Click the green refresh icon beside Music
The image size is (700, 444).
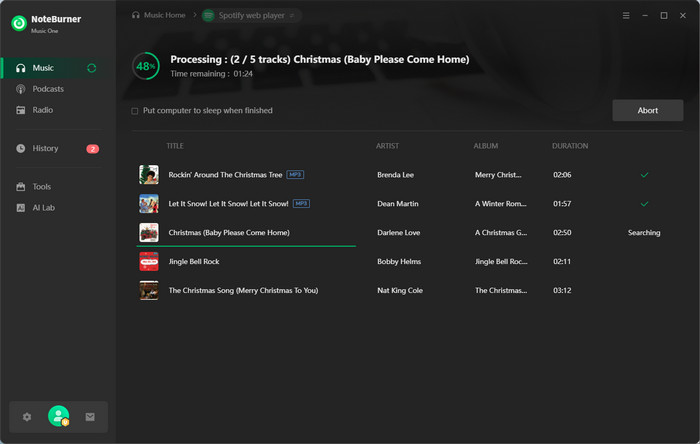point(92,68)
